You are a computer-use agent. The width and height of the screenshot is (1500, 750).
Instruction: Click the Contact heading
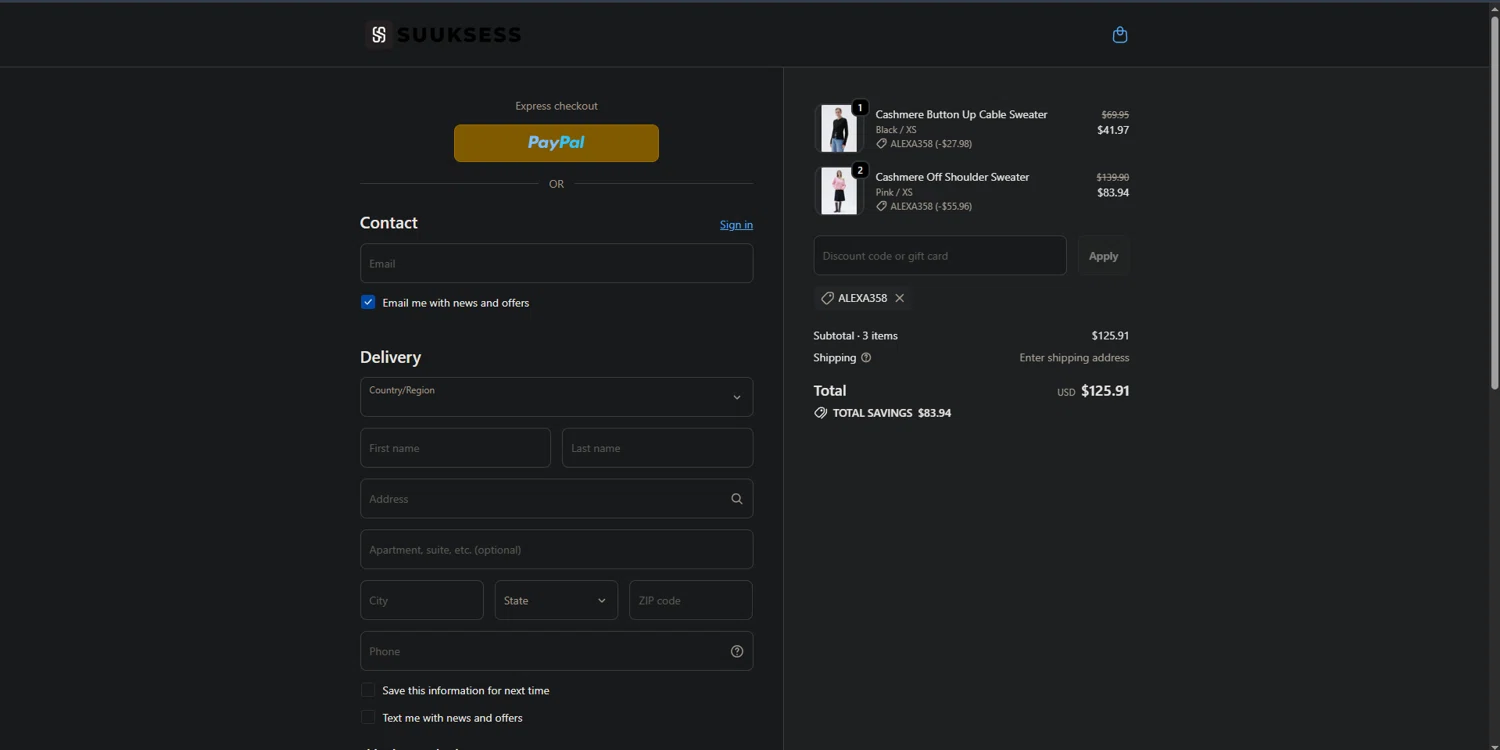tap(389, 223)
